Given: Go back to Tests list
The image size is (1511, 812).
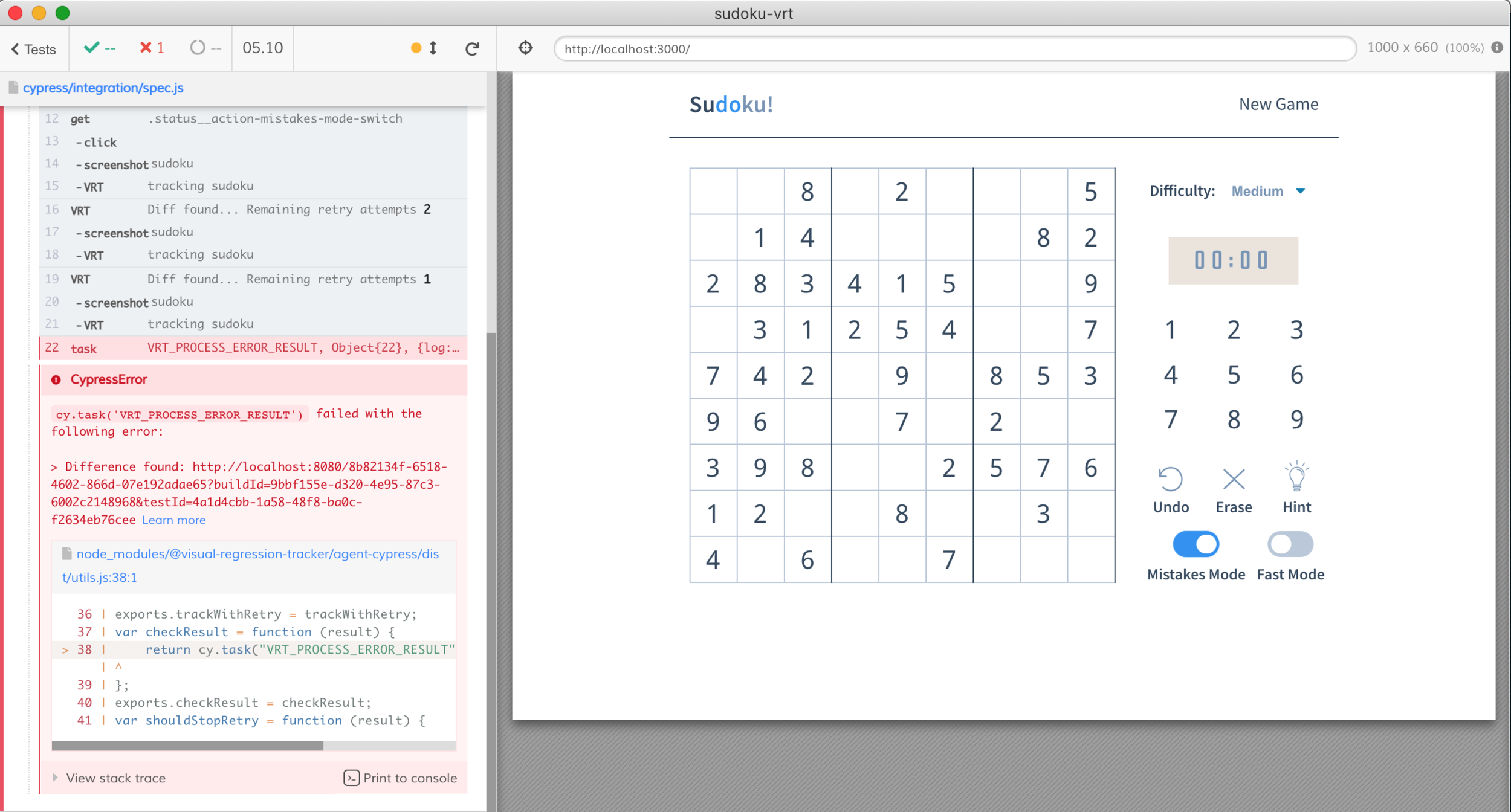Looking at the screenshot, I should (x=34, y=49).
